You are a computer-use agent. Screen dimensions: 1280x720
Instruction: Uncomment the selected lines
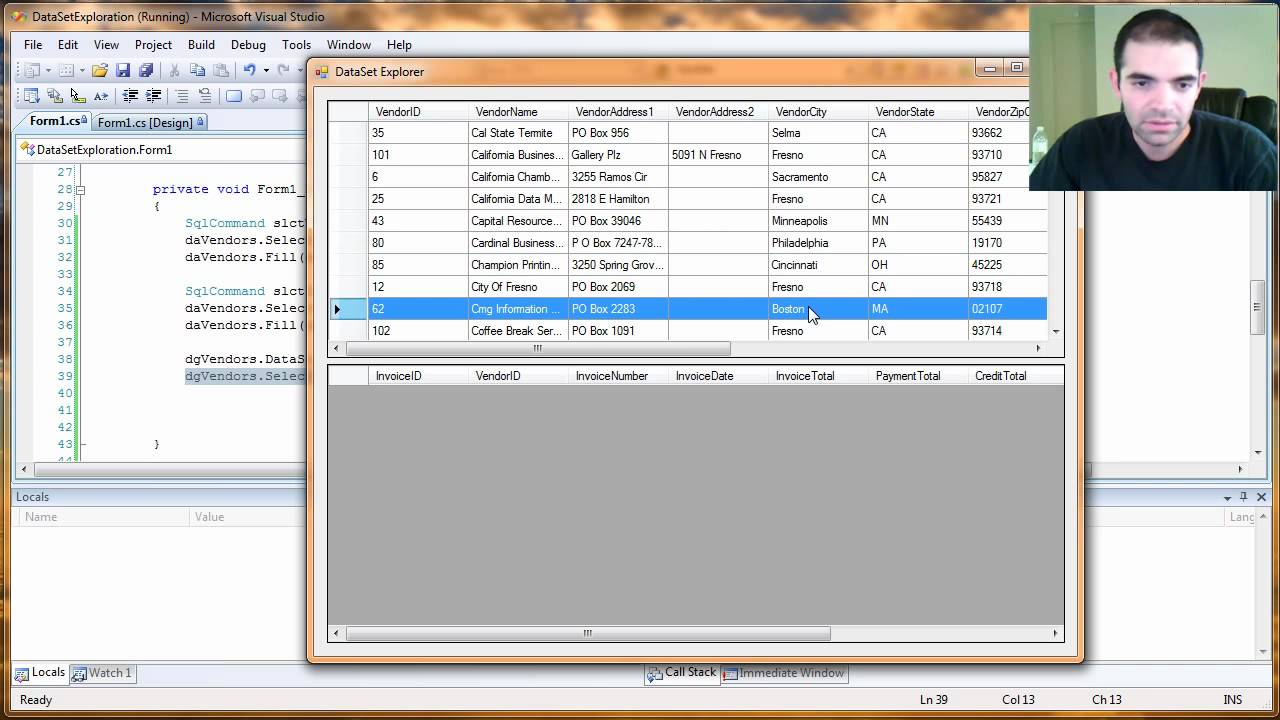tap(205, 96)
